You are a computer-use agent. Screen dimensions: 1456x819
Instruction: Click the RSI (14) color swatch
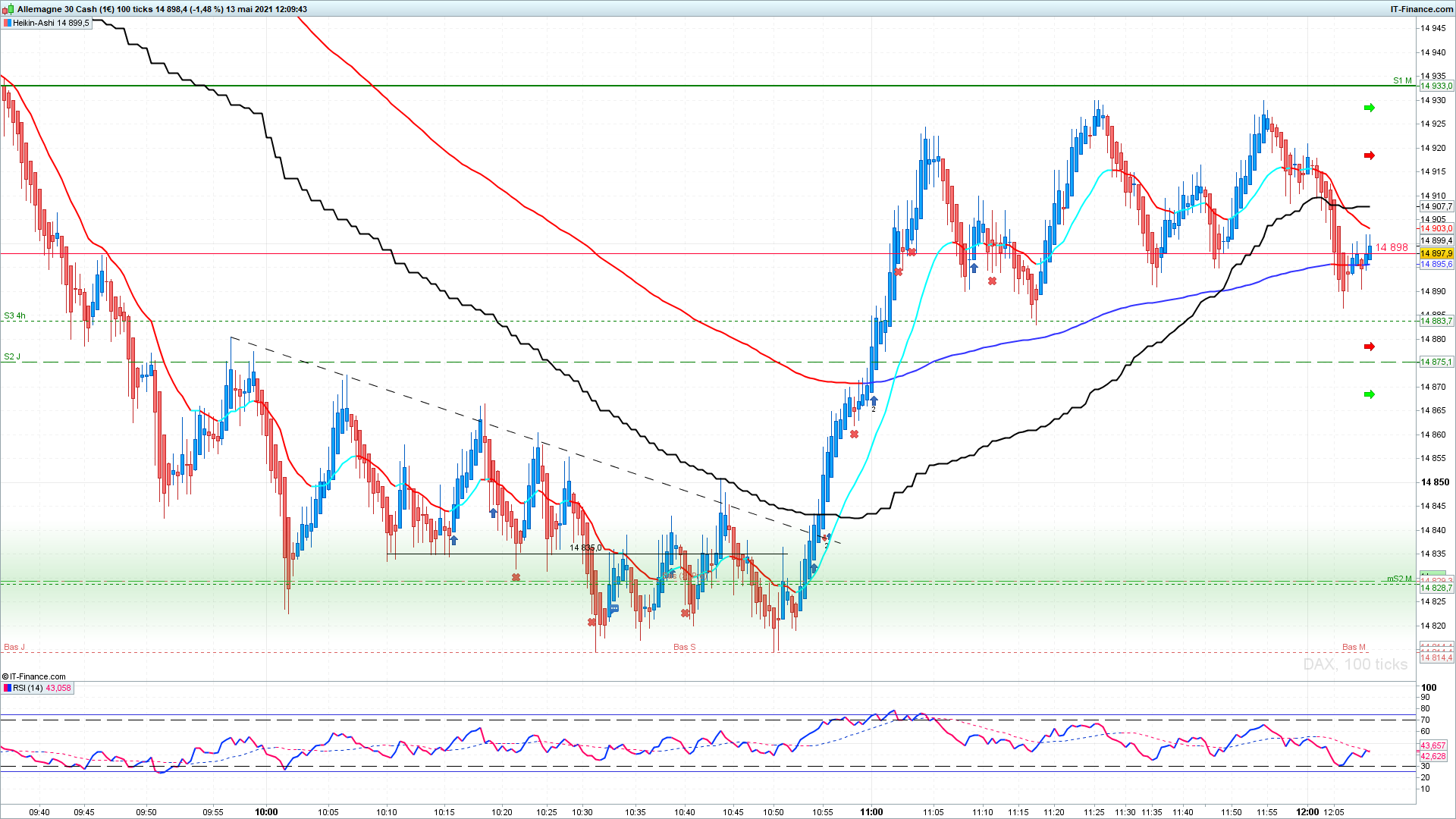7,688
